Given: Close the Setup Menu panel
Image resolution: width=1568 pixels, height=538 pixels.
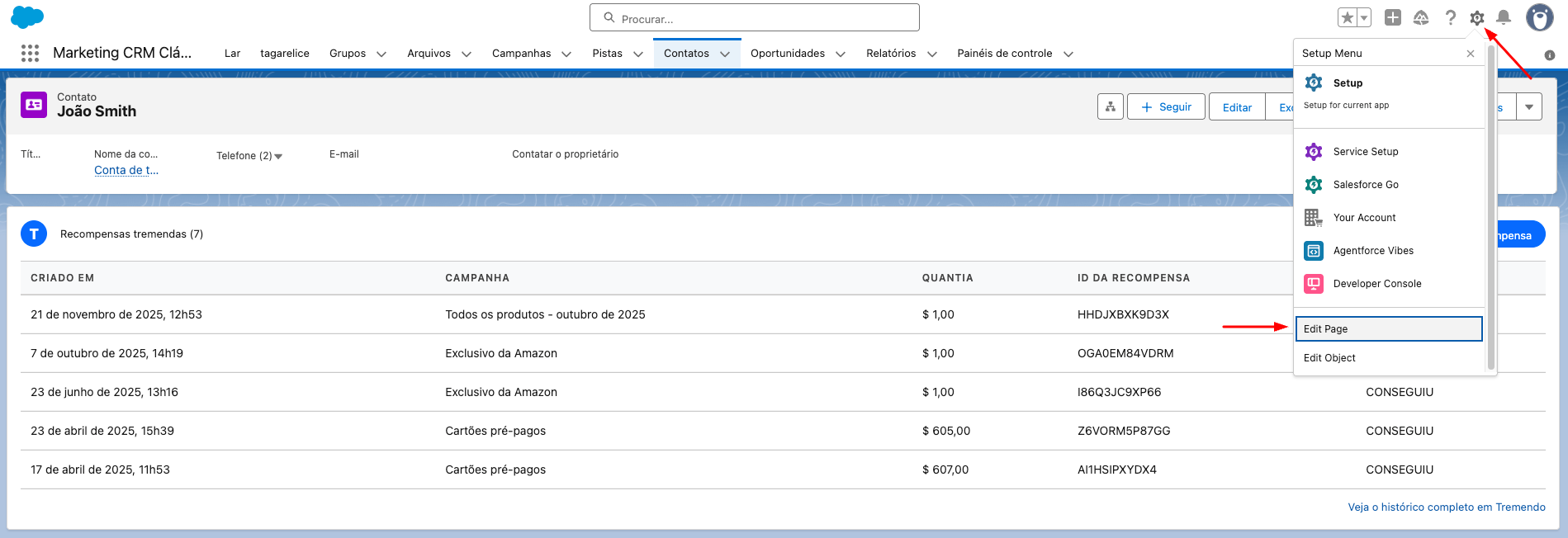Looking at the screenshot, I should coord(1470,54).
